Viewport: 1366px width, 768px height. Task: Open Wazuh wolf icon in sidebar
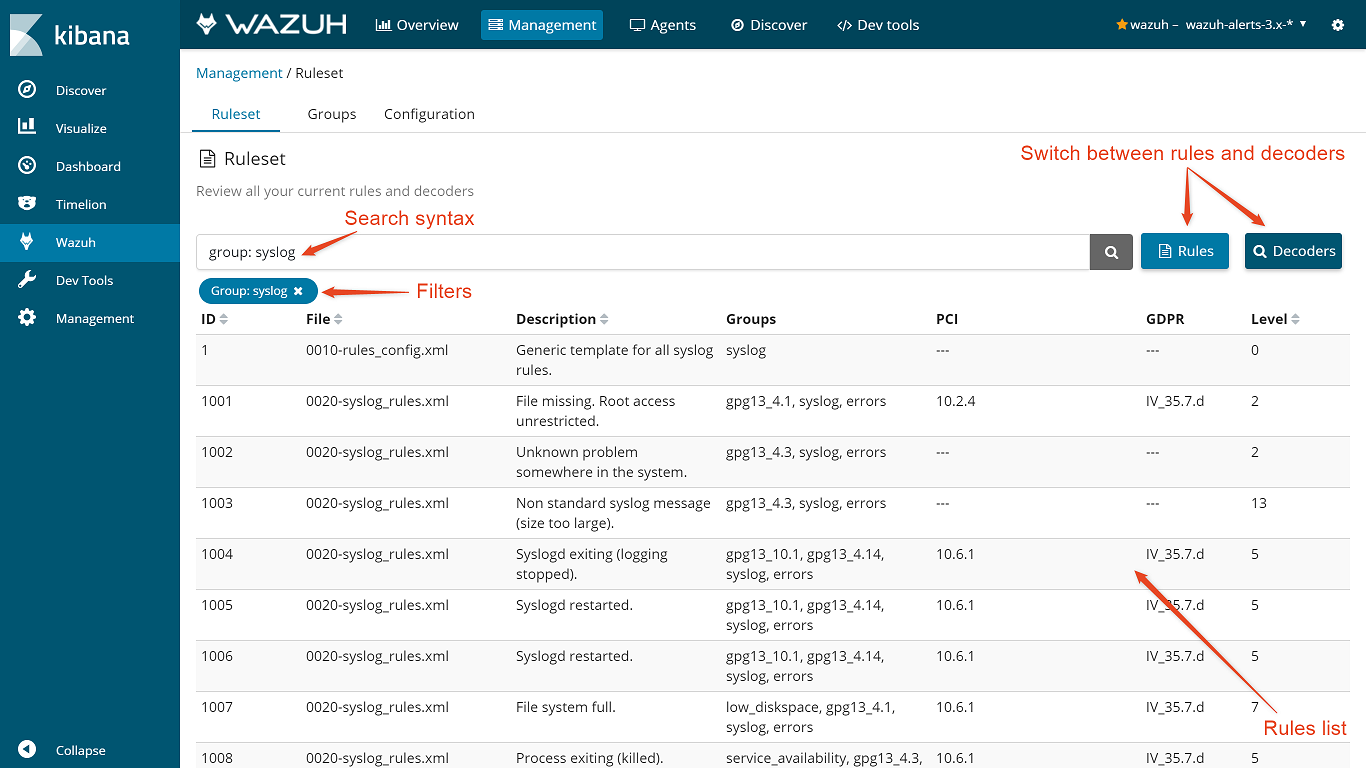(x=27, y=242)
